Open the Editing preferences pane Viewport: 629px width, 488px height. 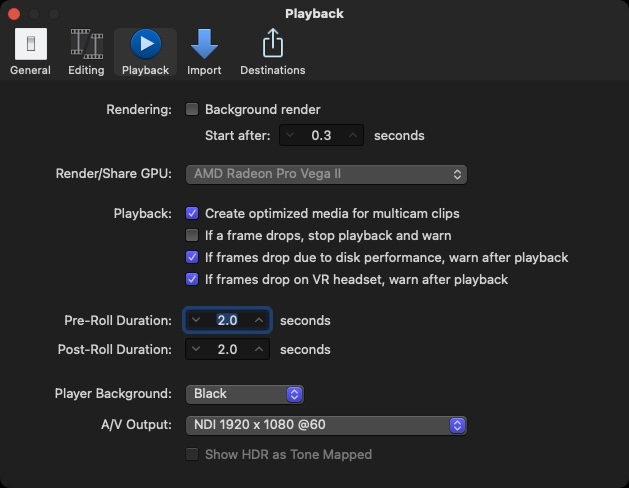click(x=86, y=52)
